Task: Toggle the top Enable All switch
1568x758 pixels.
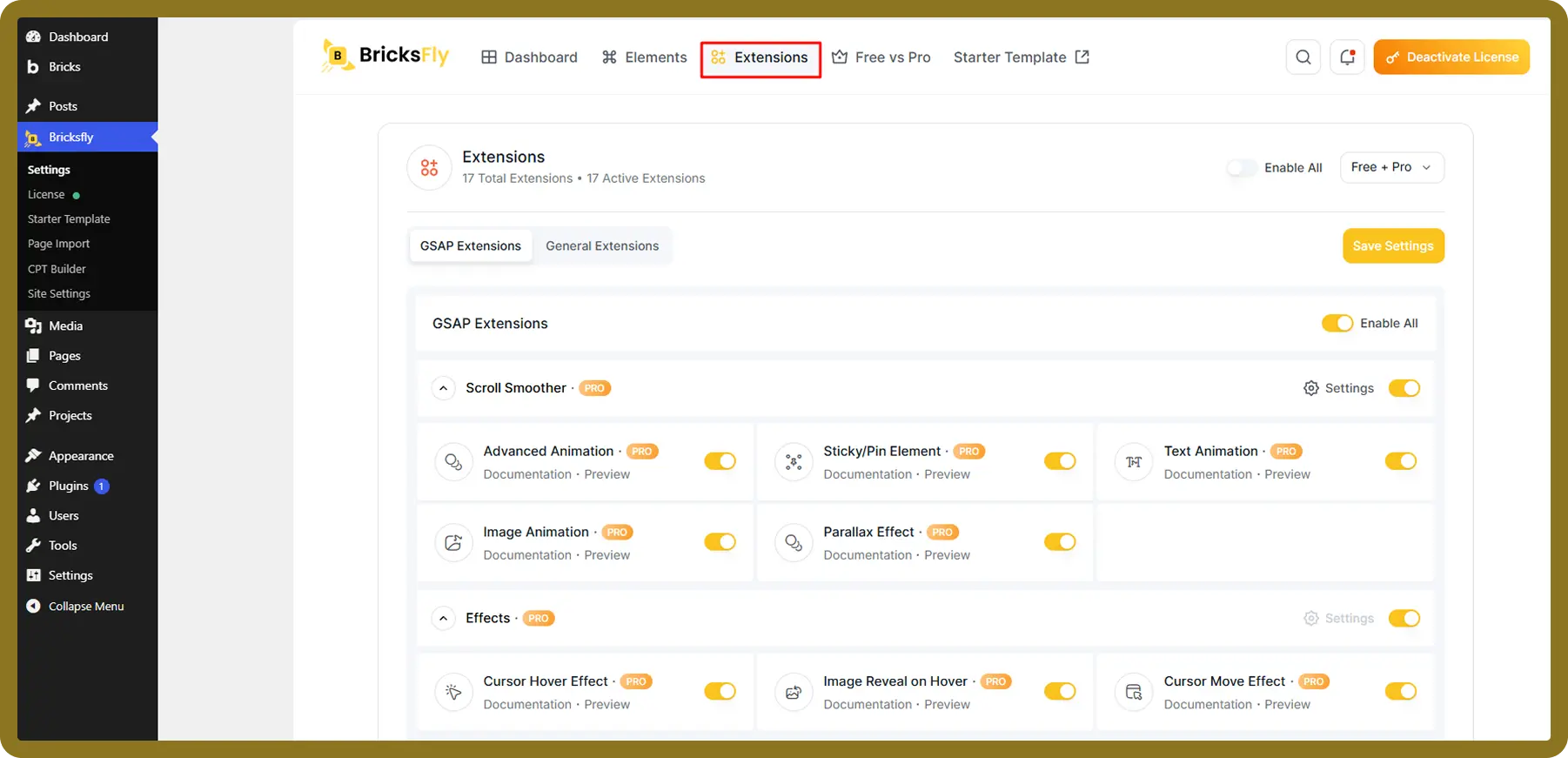Action: pyautogui.click(x=1242, y=168)
